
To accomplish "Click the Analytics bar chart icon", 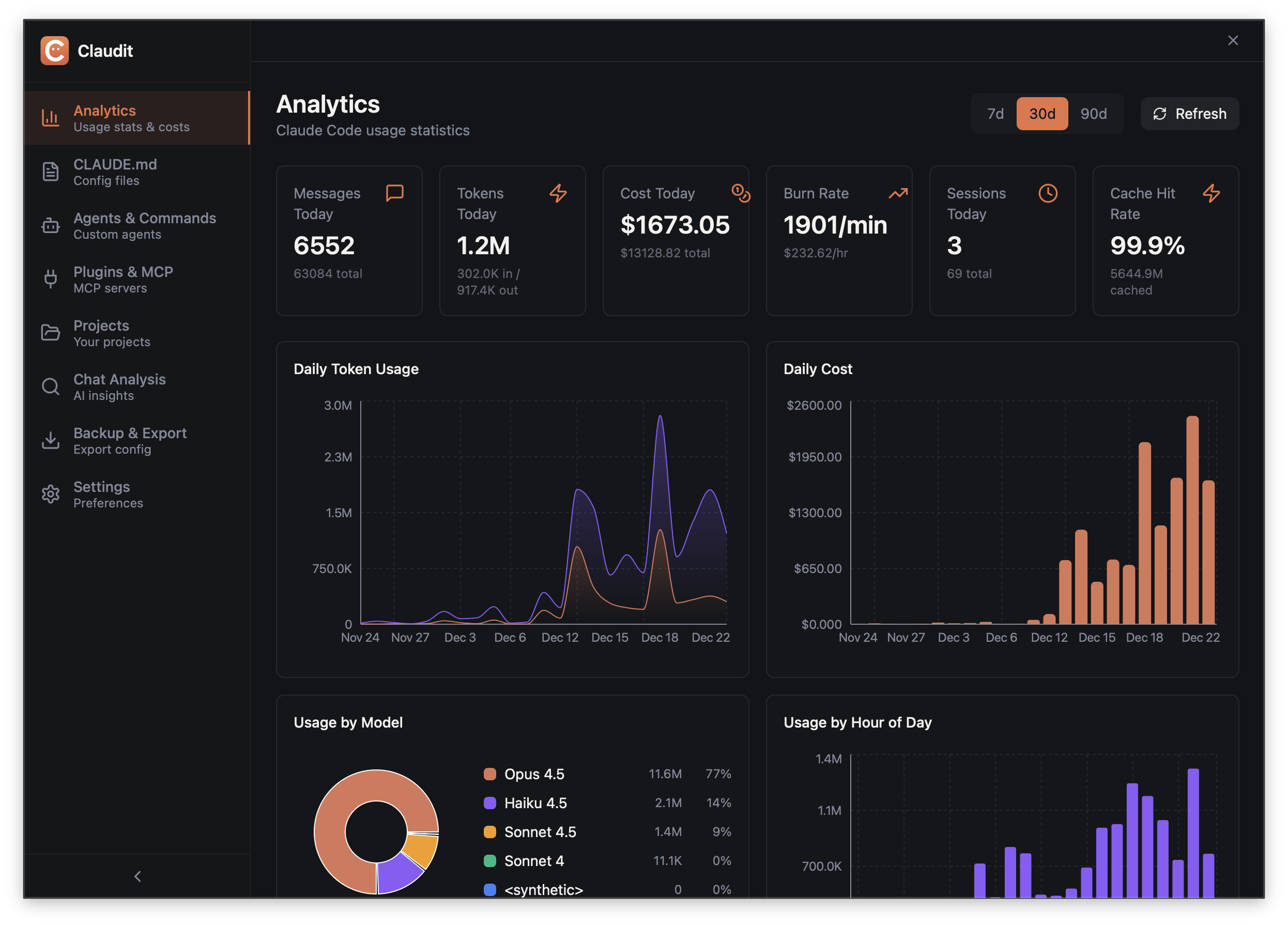I will 51,118.
